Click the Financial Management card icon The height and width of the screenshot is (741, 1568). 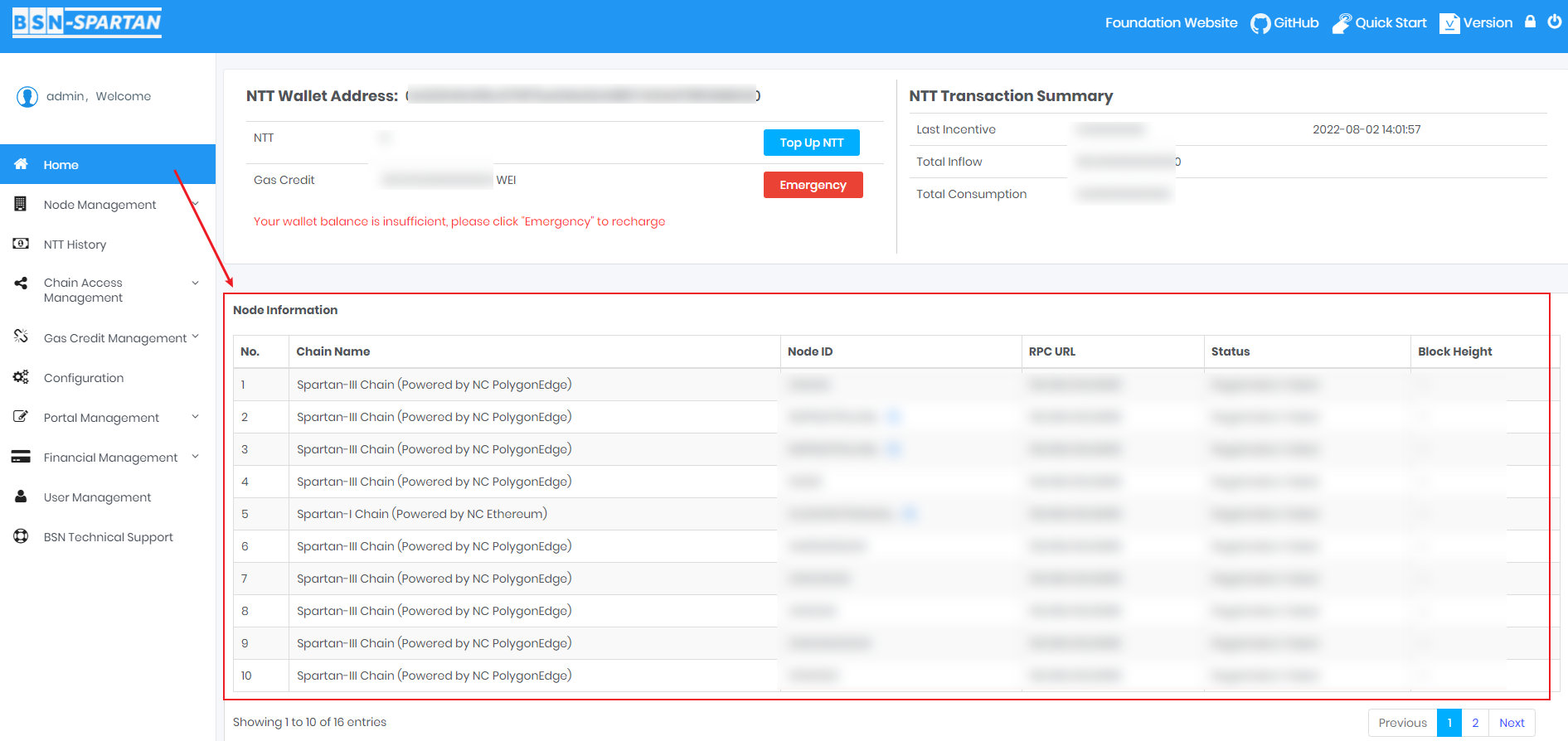coord(21,457)
